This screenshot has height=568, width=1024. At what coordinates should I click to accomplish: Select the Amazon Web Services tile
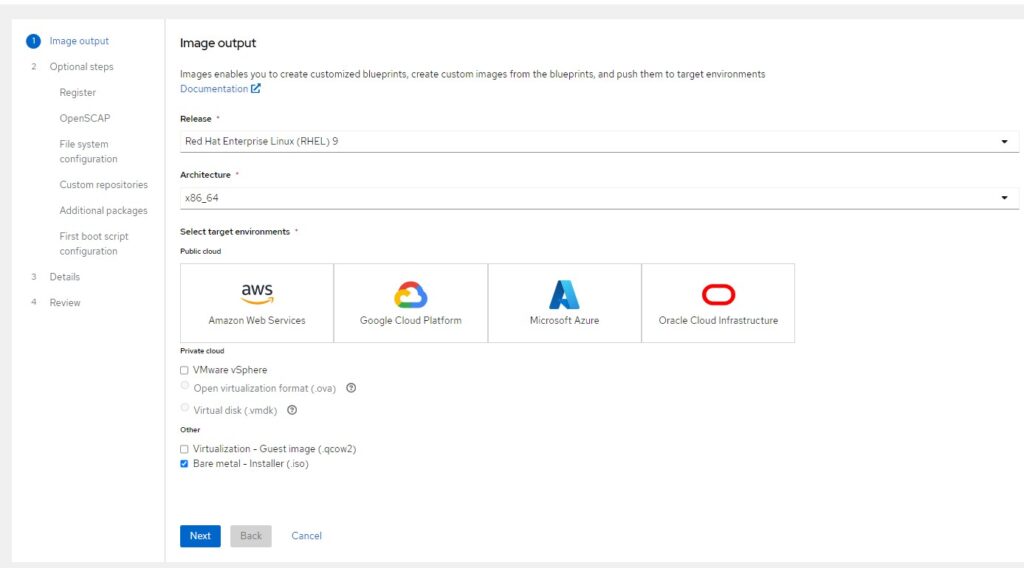257,303
